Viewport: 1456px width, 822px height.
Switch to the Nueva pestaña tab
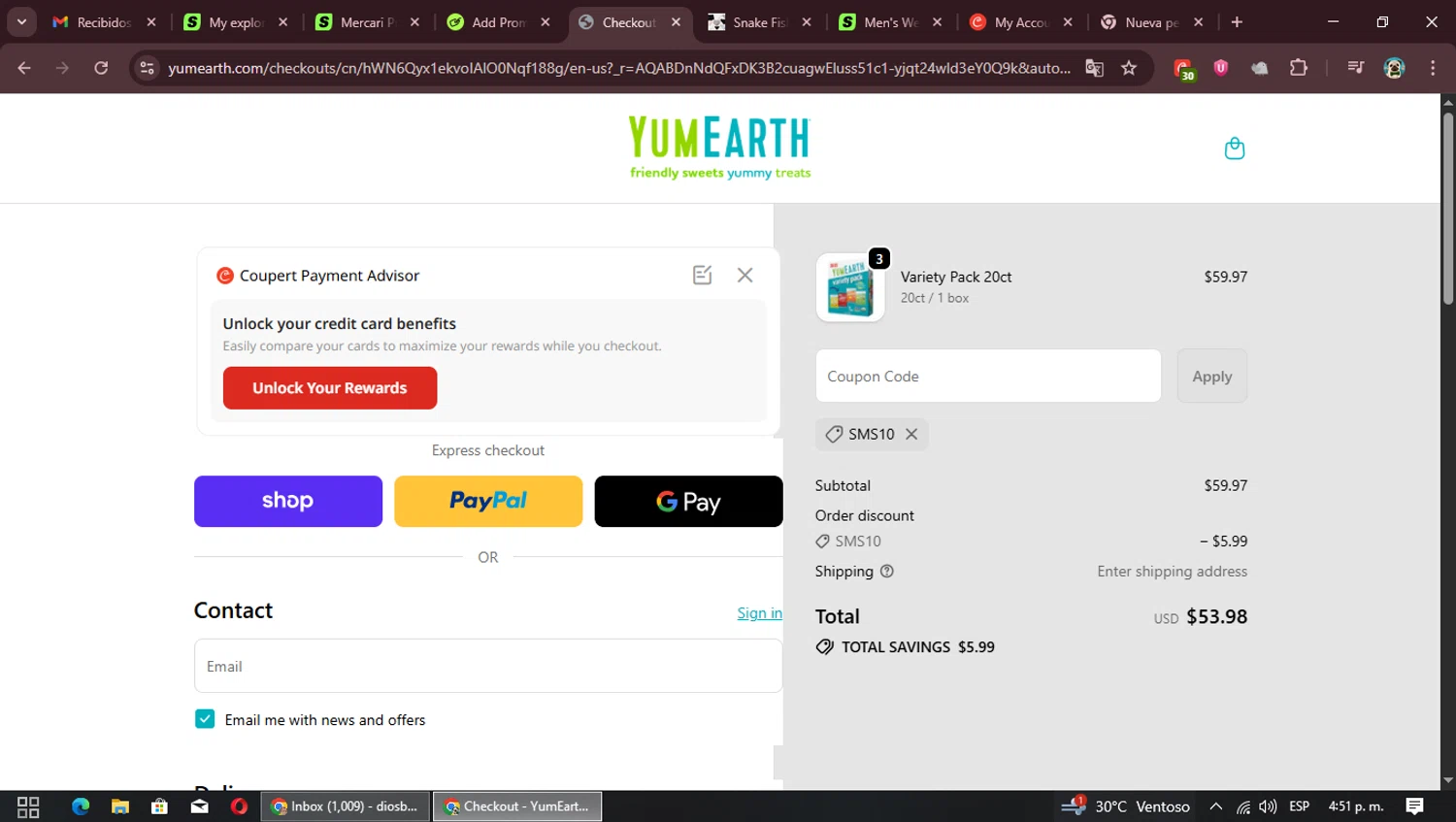(1151, 22)
